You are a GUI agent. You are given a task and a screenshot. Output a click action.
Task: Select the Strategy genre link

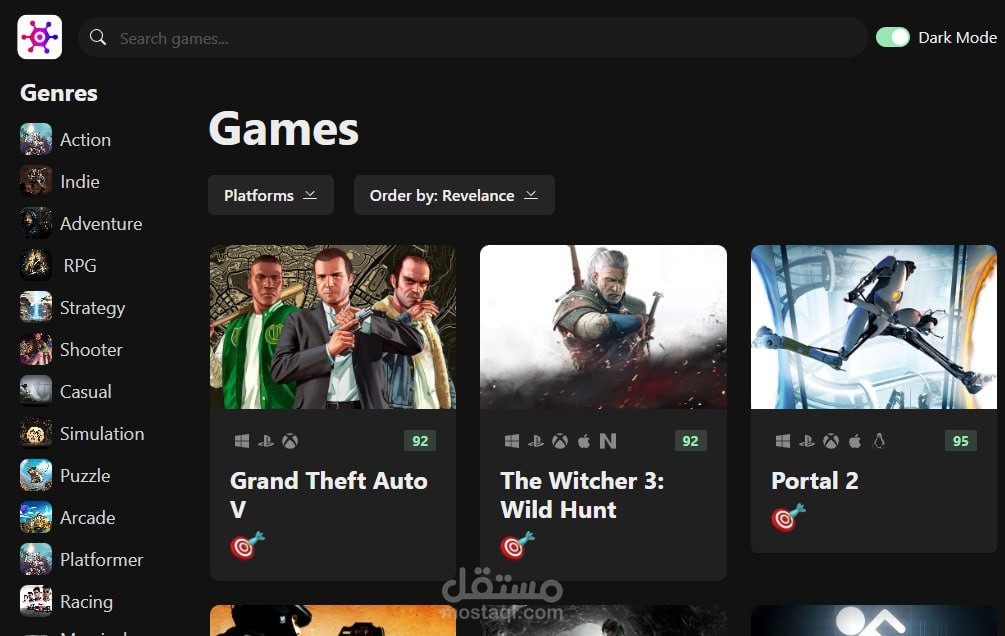pos(92,308)
